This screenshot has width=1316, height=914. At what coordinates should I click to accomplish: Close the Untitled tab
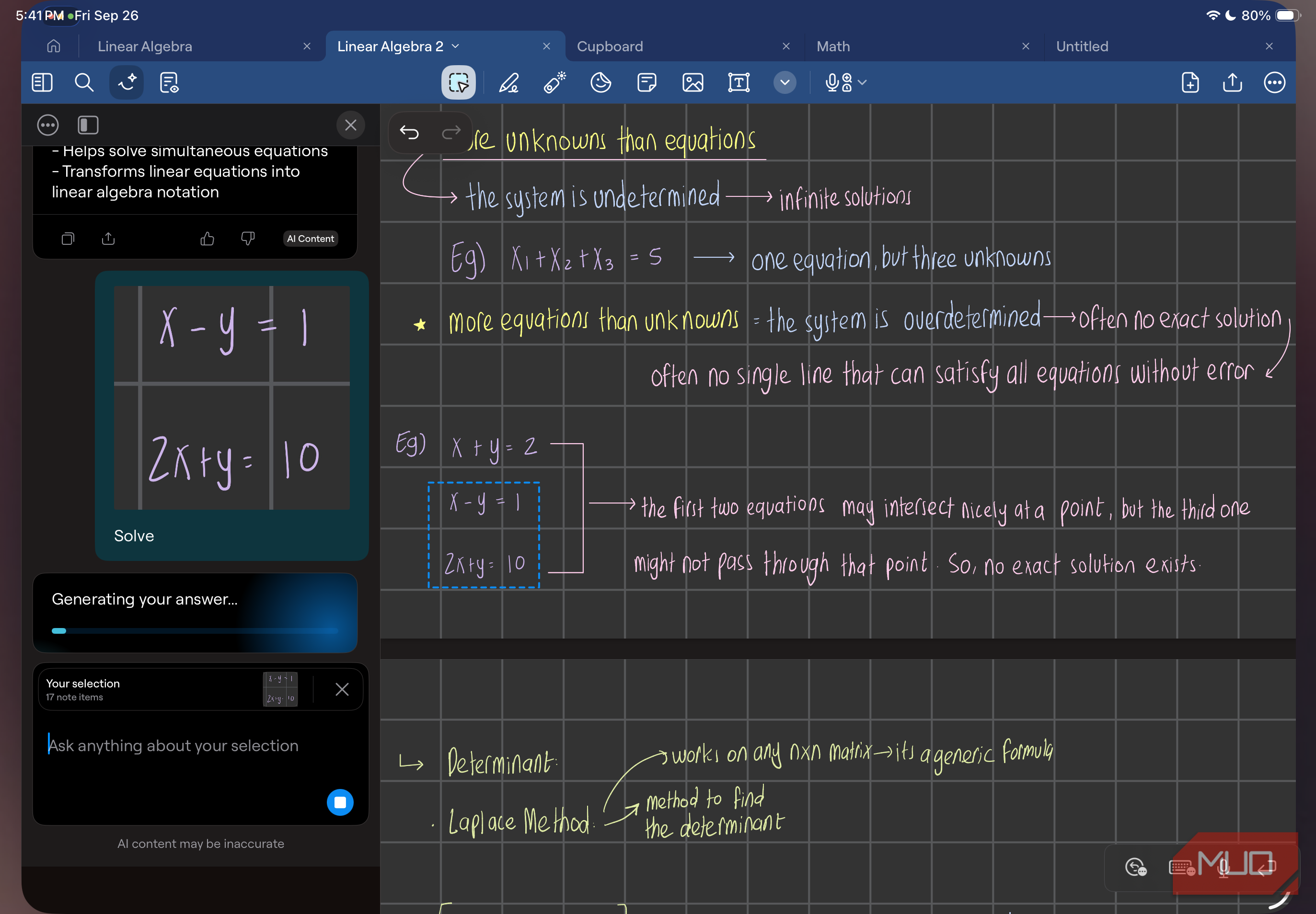[x=1269, y=46]
